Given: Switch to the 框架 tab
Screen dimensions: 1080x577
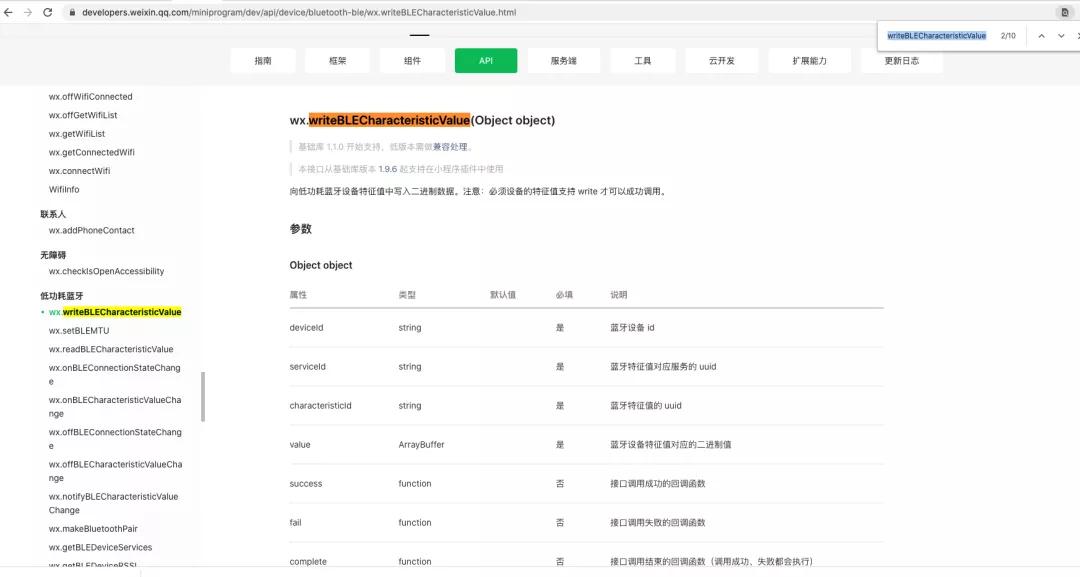Looking at the screenshot, I should coord(337,61).
